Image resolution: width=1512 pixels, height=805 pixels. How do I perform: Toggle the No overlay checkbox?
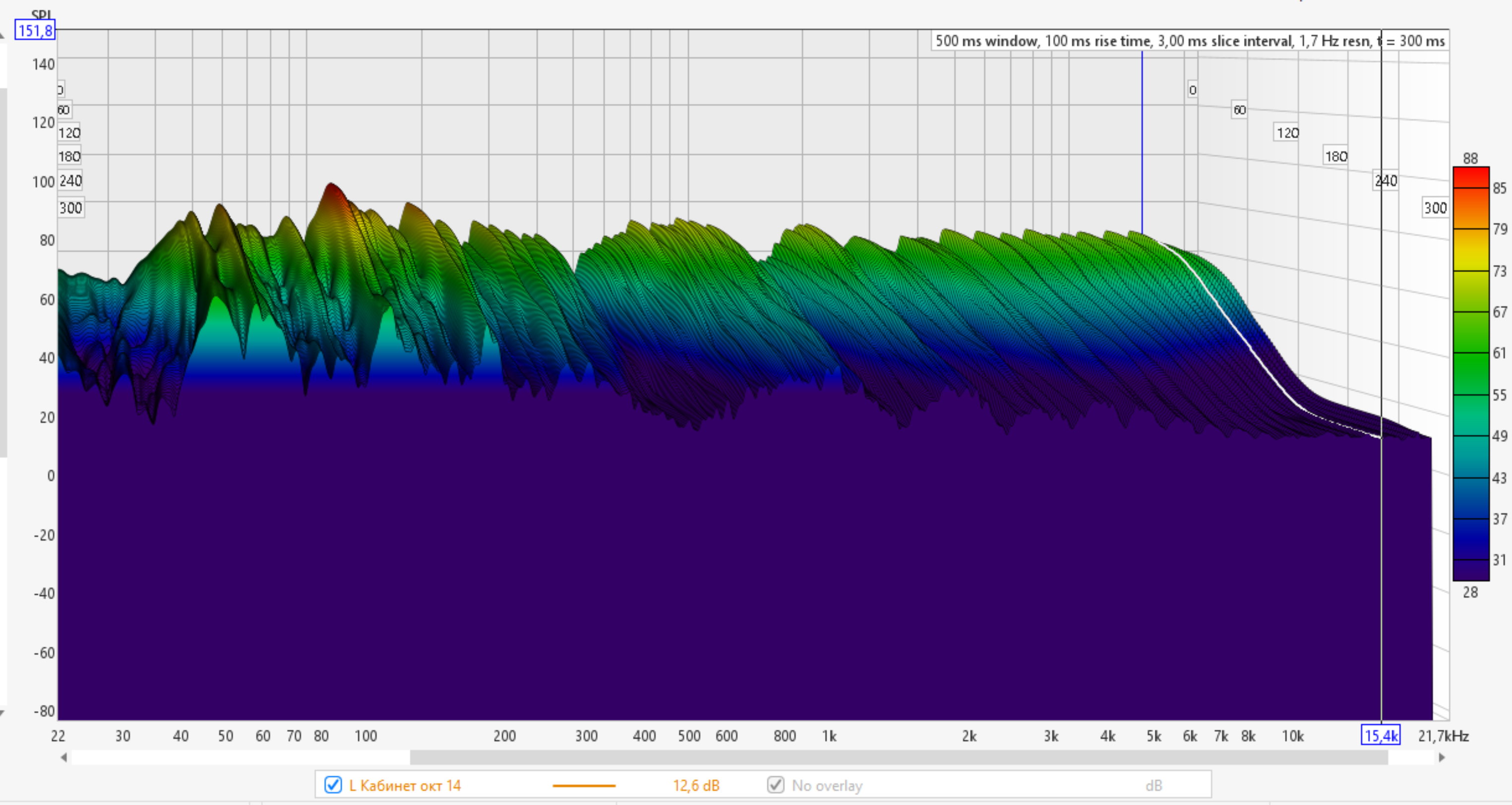(776, 785)
